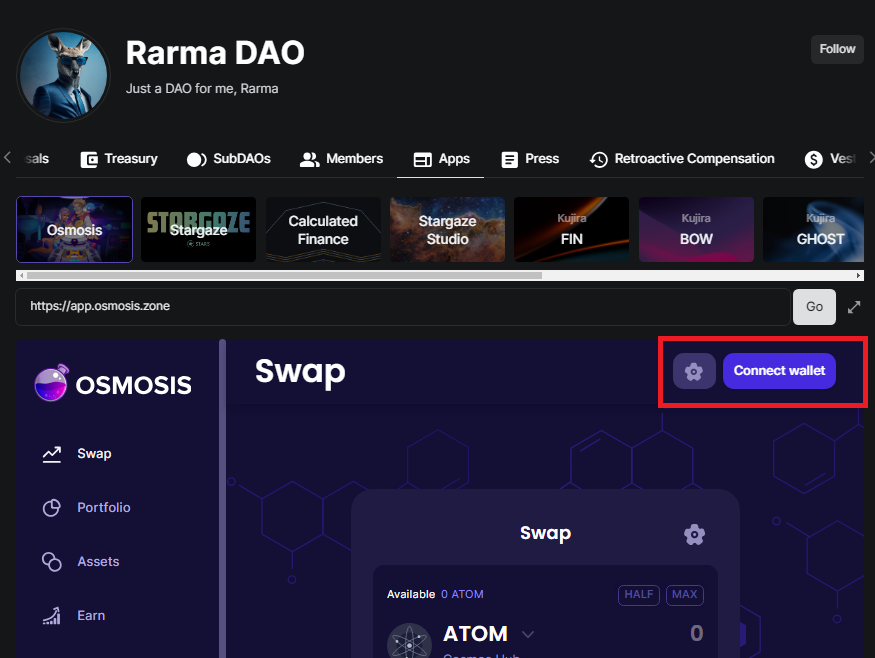875x658 pixels.
Task: Open Retroactive Compensation tab
Action: pyautogui.click(x=681, y=159)
